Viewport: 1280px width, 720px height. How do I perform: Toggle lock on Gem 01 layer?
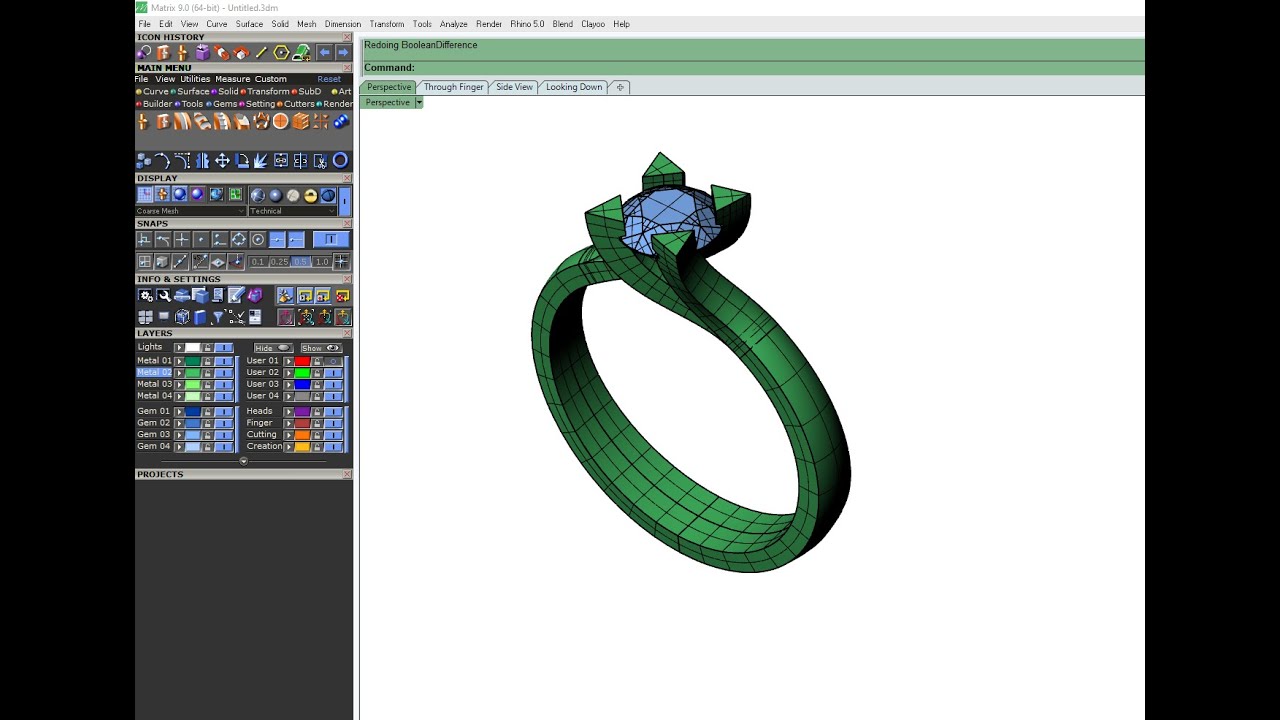point(207,411)
